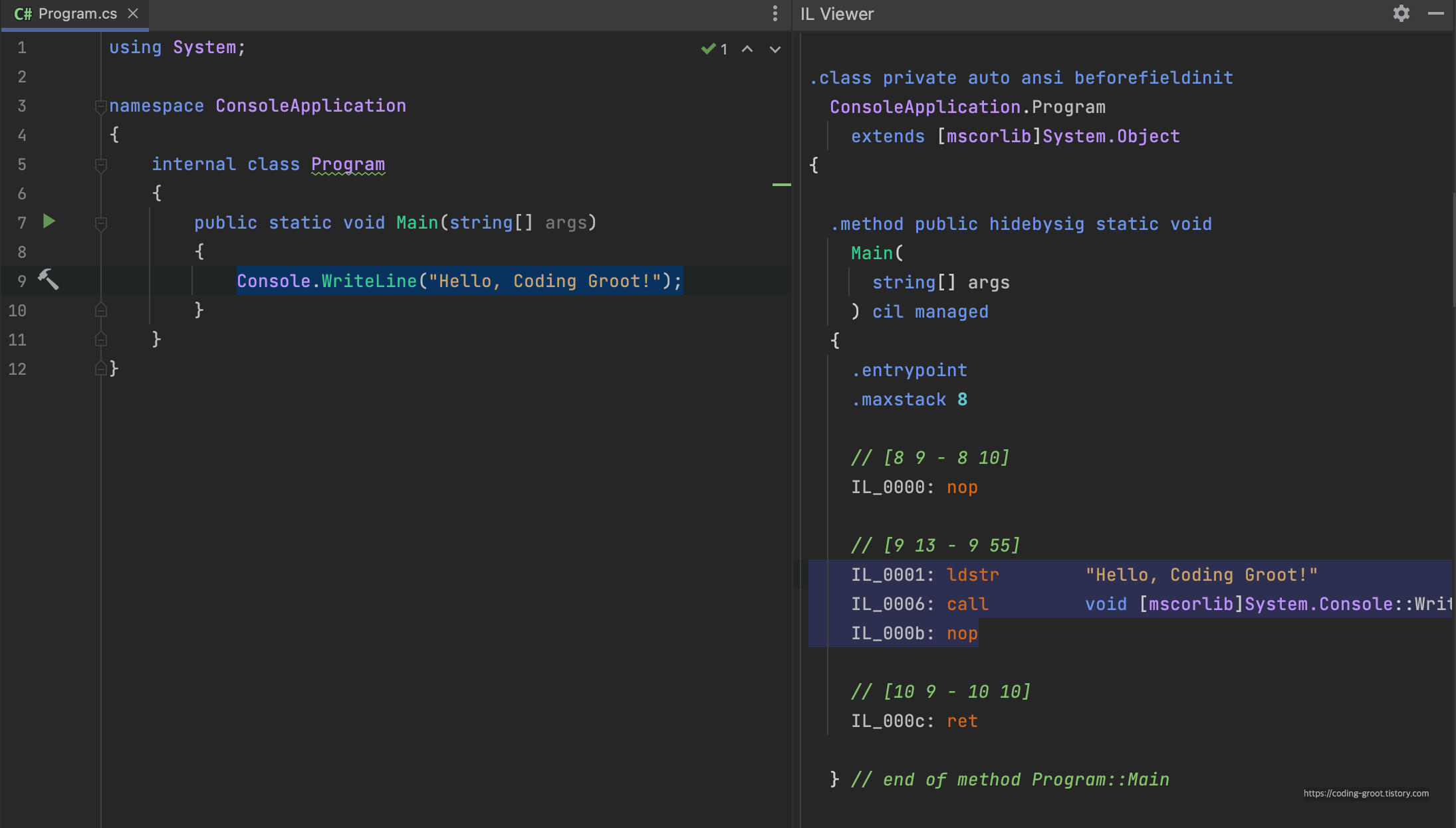
Task: Click WriteLine method call in editor
Action: [x=369, y=281]
